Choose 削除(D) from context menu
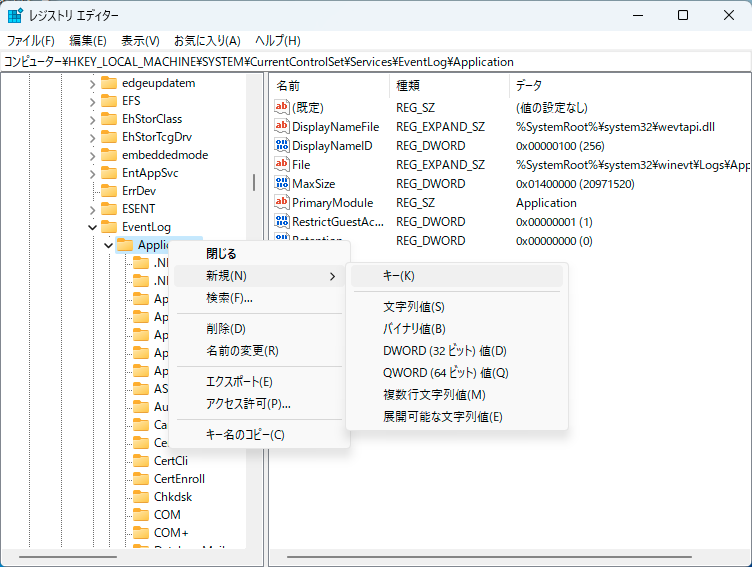The width and height of the screenshot is (752, 567). [226, 329]
